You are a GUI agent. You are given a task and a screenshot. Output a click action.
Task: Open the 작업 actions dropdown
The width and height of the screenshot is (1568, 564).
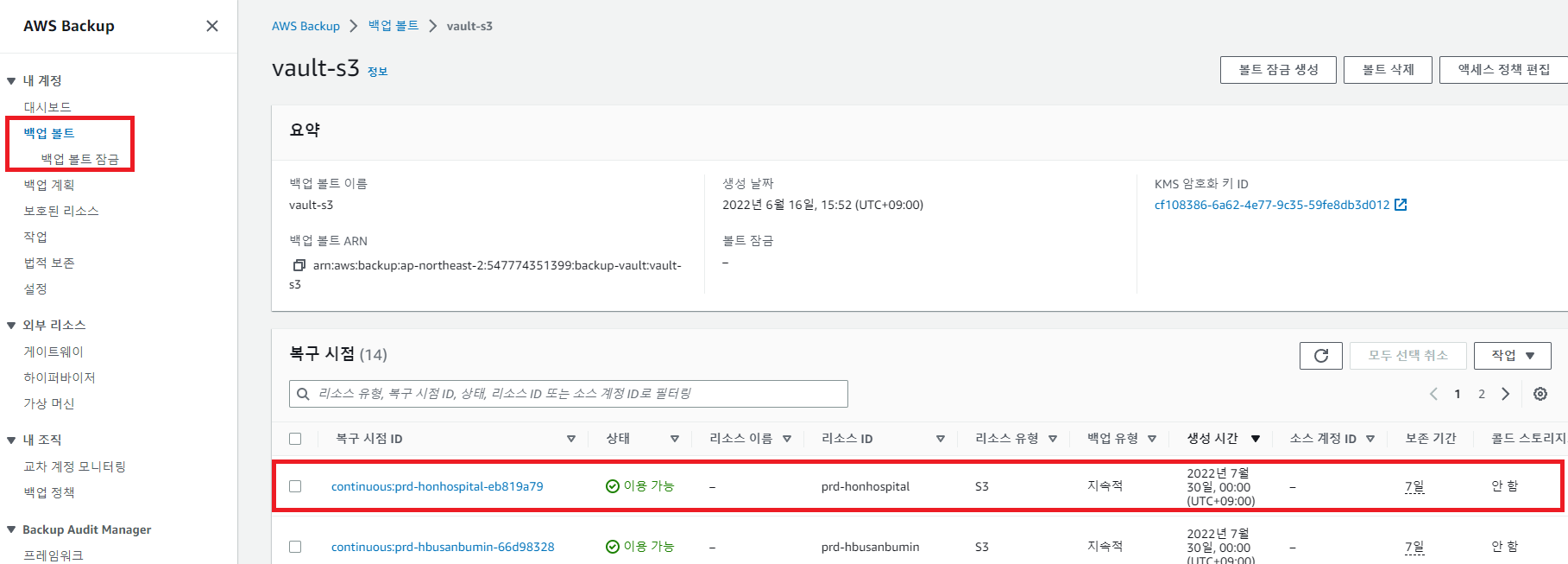(x=1512, y=356)
